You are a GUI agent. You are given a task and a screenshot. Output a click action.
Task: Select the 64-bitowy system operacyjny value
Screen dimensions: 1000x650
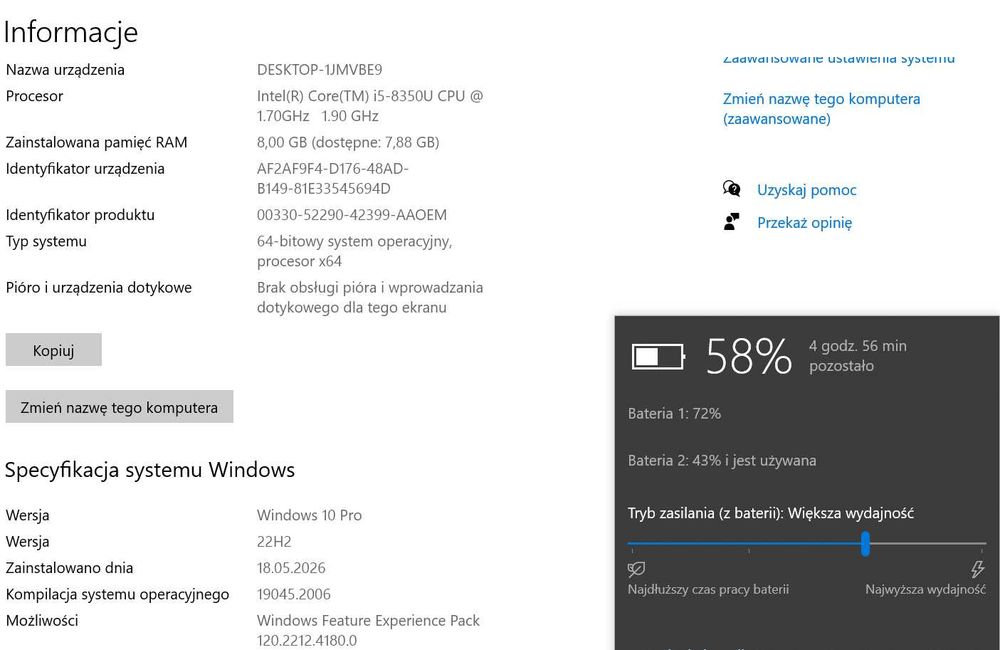point(355,251)
